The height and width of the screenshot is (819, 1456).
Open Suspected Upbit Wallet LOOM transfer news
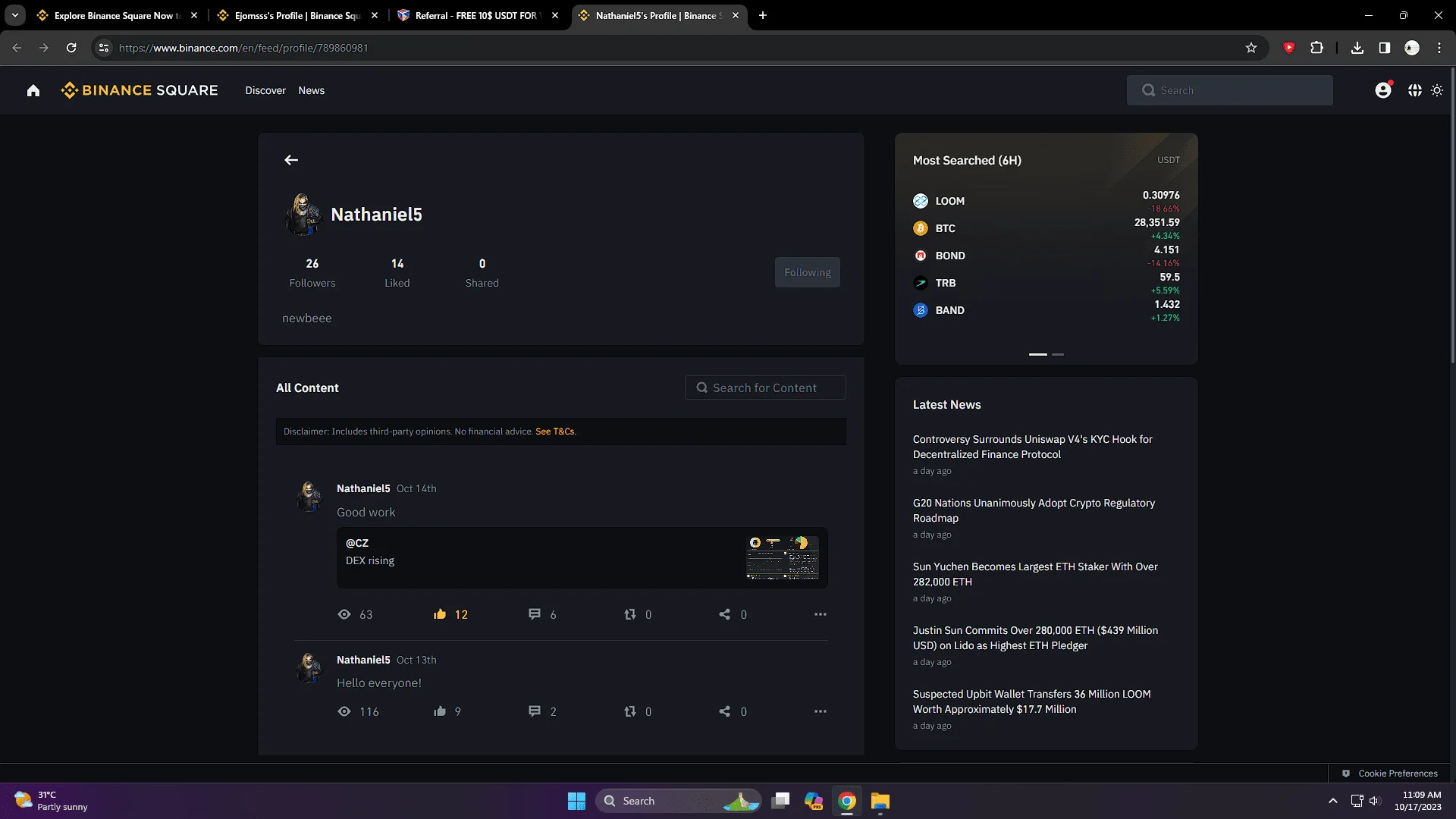point(1032,701)
